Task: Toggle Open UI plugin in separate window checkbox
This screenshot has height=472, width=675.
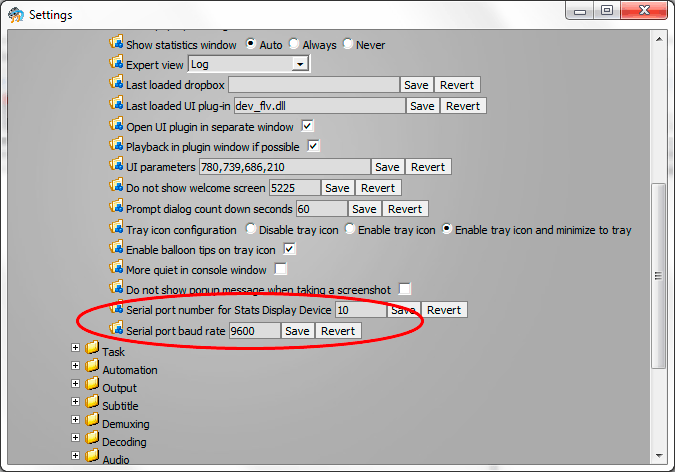Action: (x=308, y=127)
